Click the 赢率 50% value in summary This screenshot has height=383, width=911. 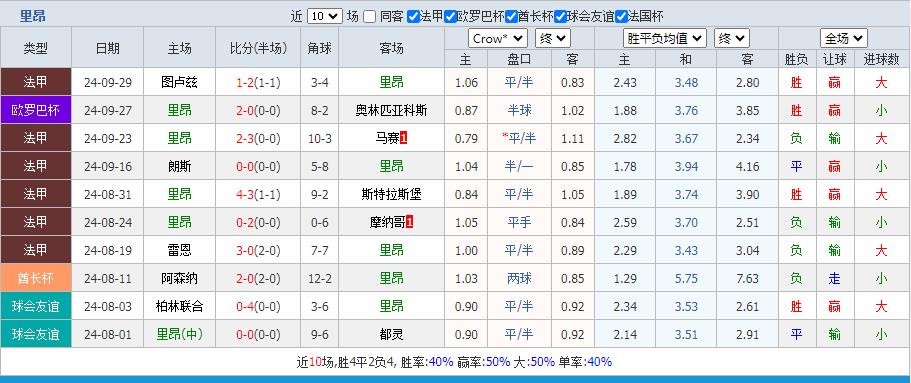(x=497, y=361)
